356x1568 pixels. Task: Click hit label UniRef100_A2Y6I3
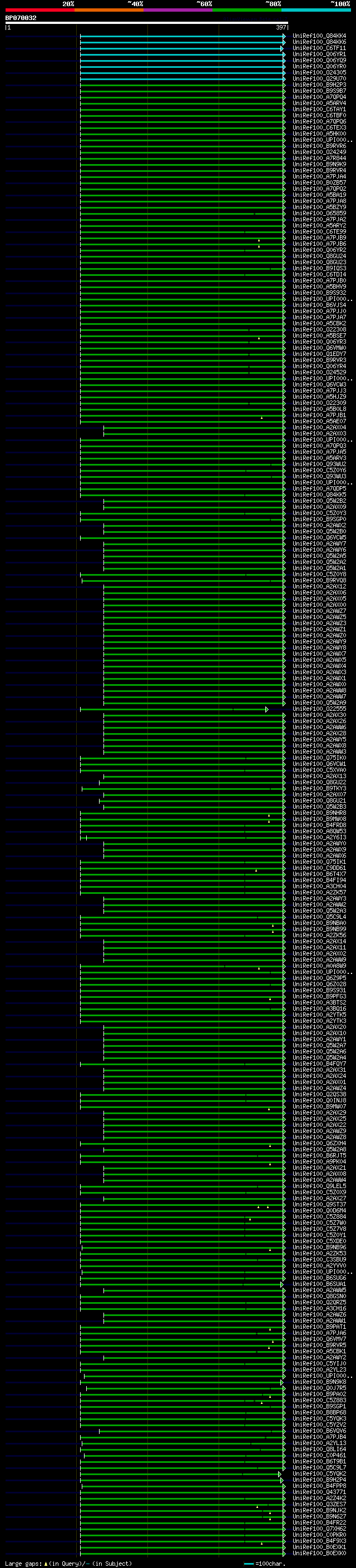pos(319,838)
